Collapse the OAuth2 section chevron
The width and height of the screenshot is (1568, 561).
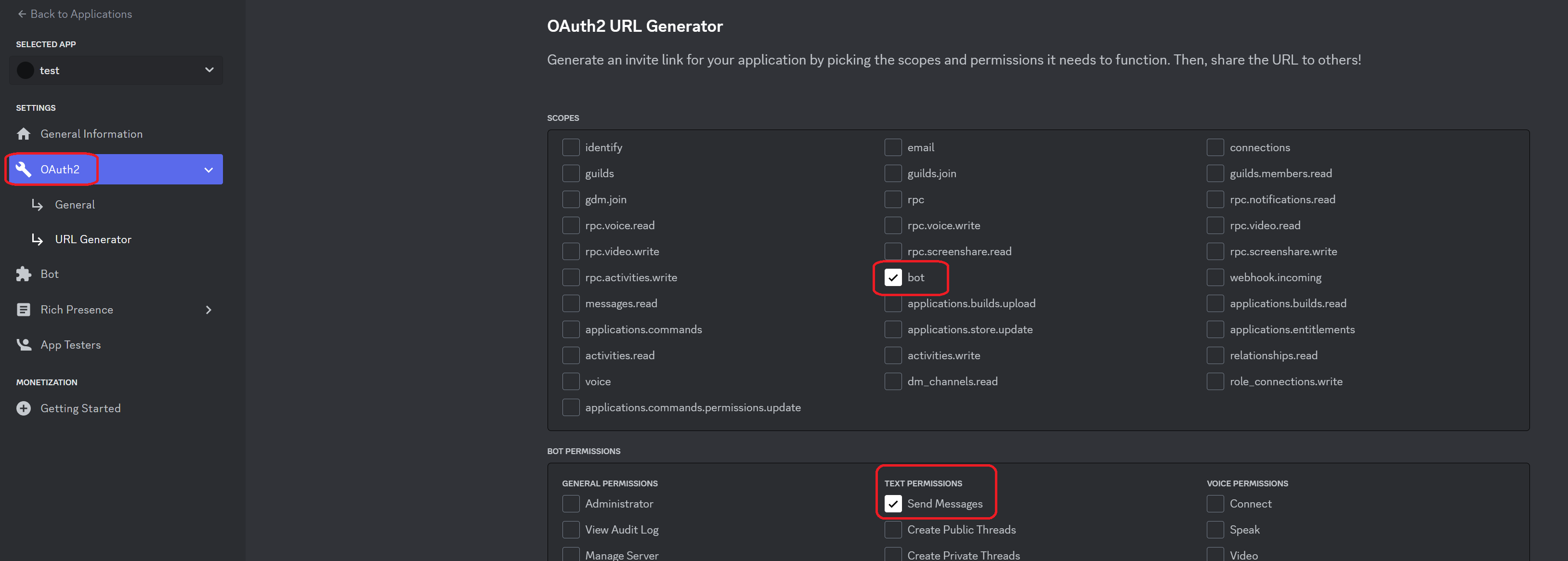209,170
